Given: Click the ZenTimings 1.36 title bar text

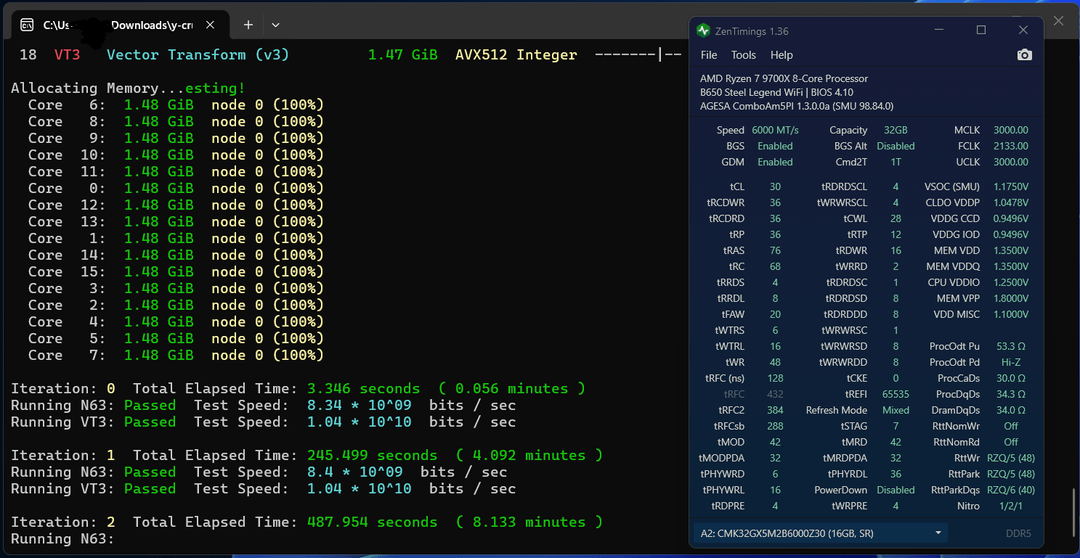Looking at the screenshot, I should [x=753, y=31].
